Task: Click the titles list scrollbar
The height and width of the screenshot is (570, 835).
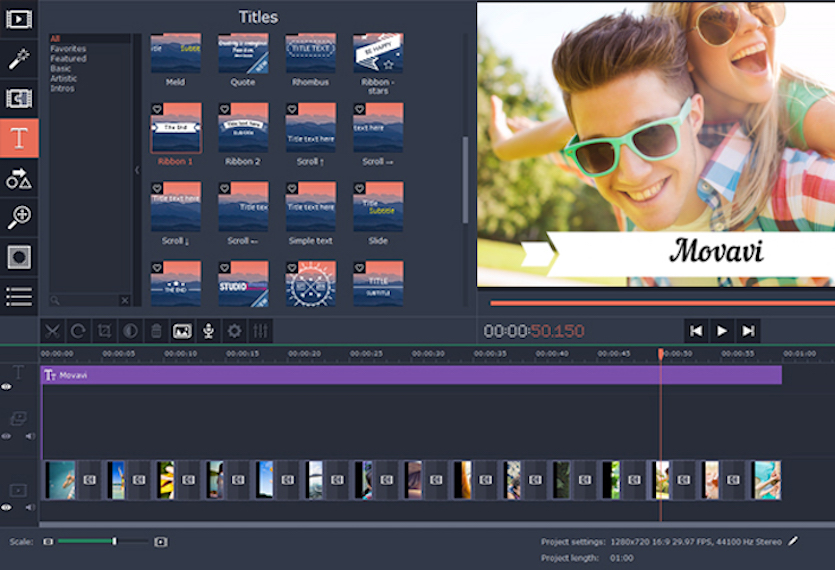Action: point(465,180)
